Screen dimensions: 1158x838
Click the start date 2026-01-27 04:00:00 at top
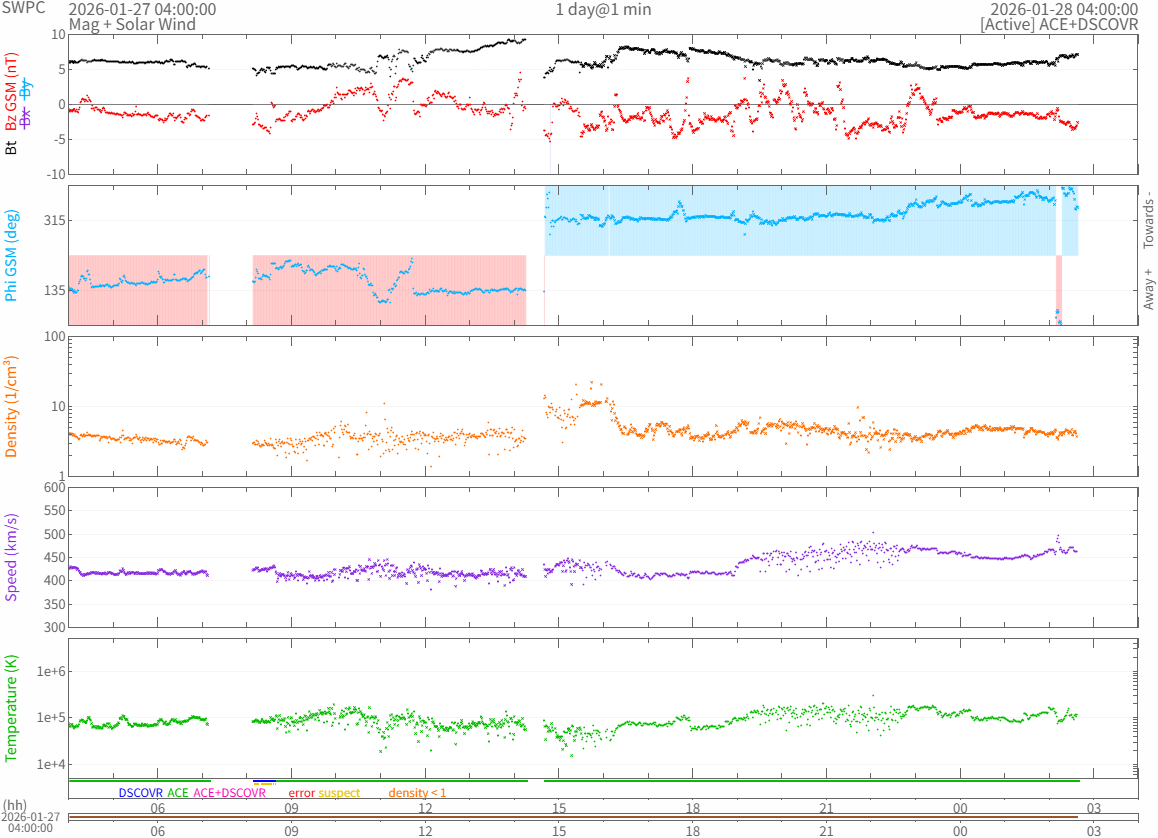(x=141, y=9)
